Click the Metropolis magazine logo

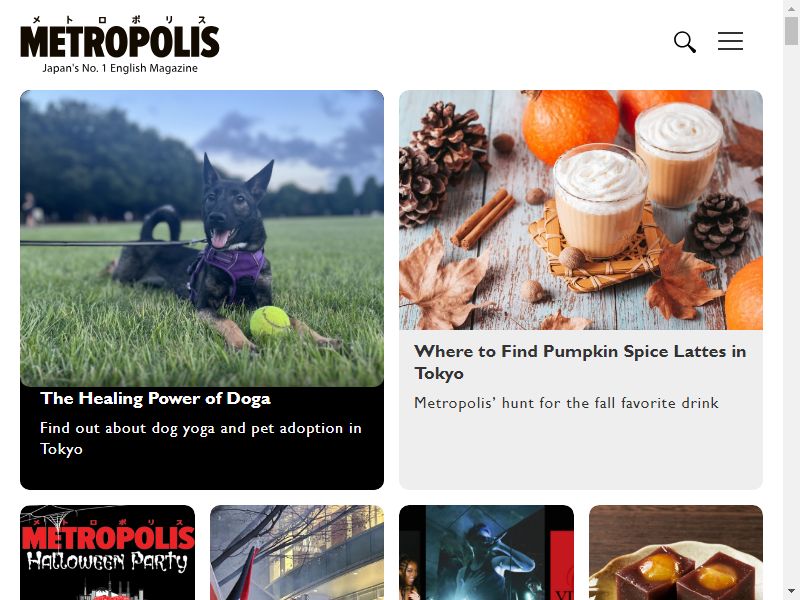120,45
